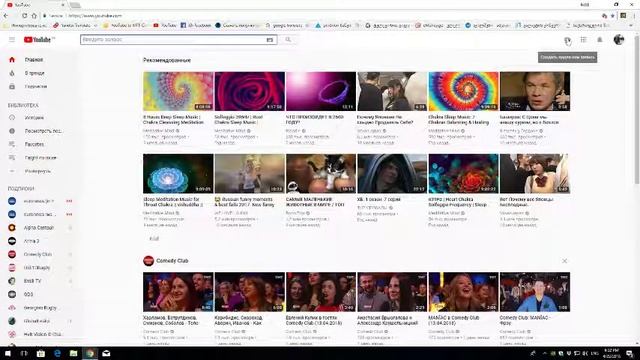Play the hooded man in car video

pyautogui.click(x=392, y=173)
